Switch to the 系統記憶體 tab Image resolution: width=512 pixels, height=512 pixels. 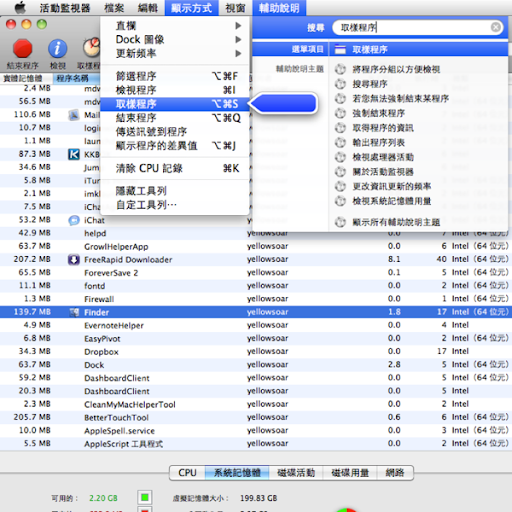pos(237,473)
